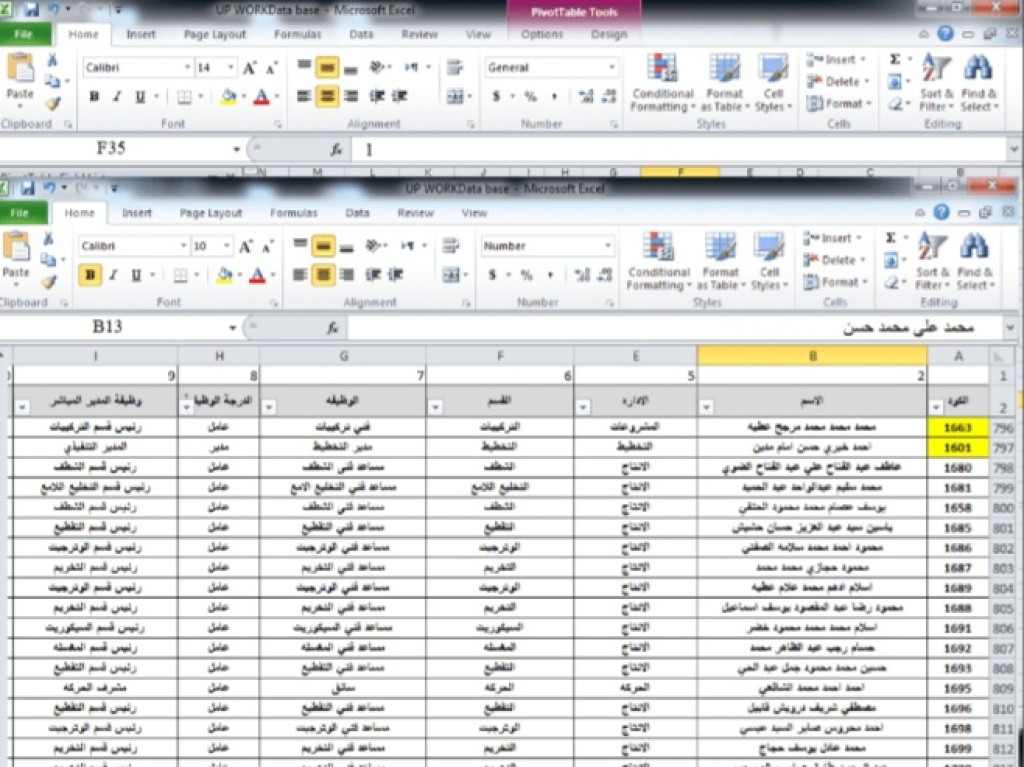Switch to Review tab in front window
Viewport: 1024px width, 767px height.
pyautogui.click(x=415, y=213)
